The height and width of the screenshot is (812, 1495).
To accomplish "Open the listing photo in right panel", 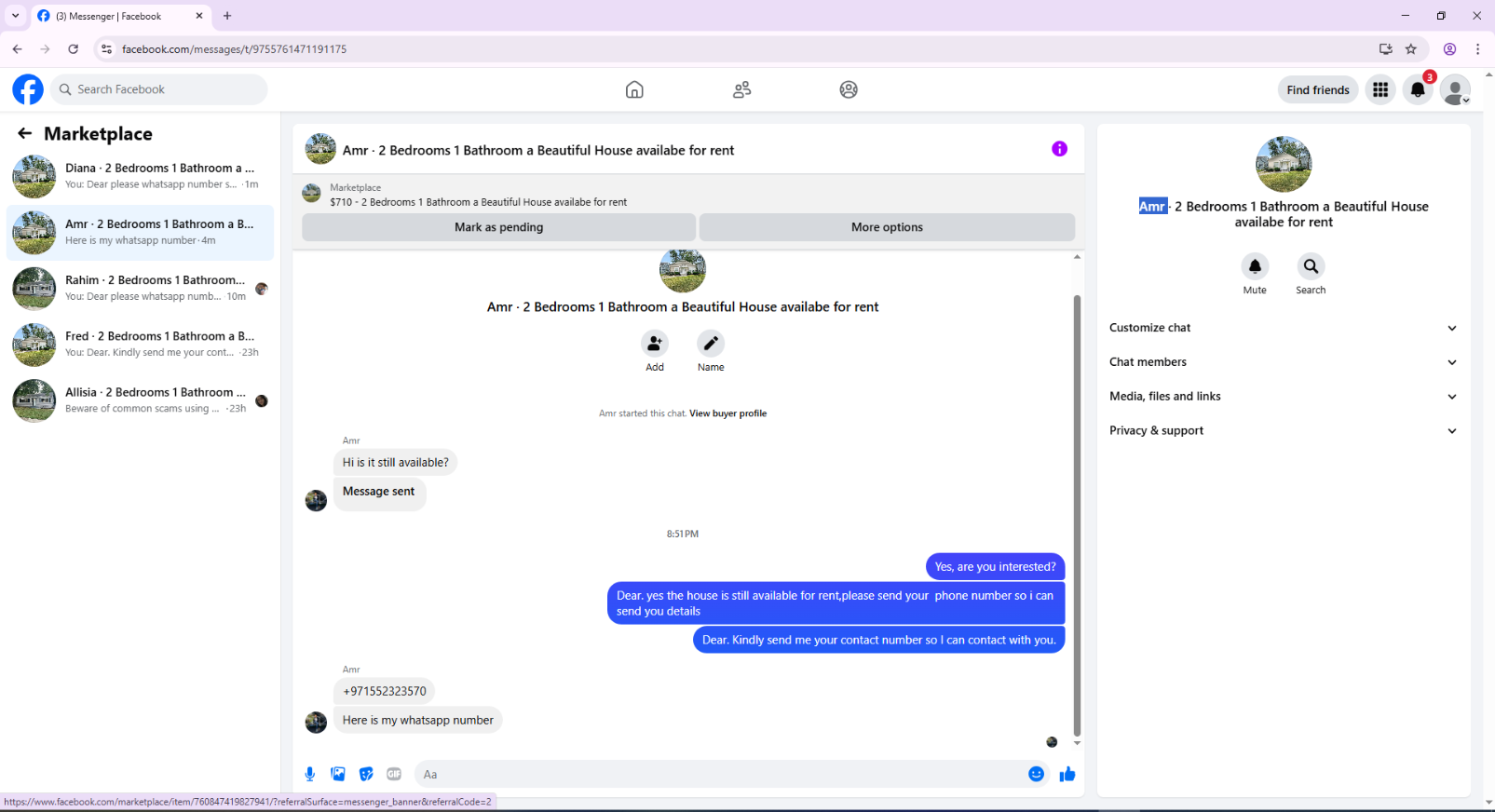I will (x=1284, y=164).
